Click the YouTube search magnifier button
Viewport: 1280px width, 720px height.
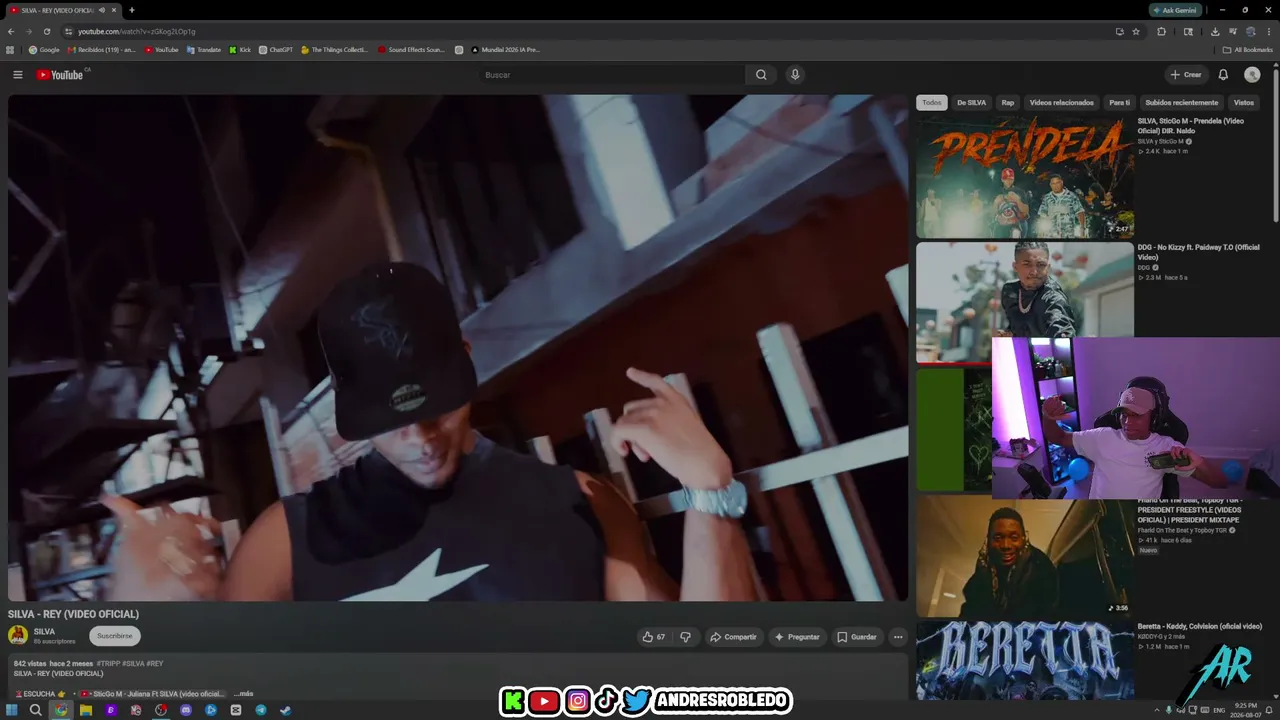761,75
